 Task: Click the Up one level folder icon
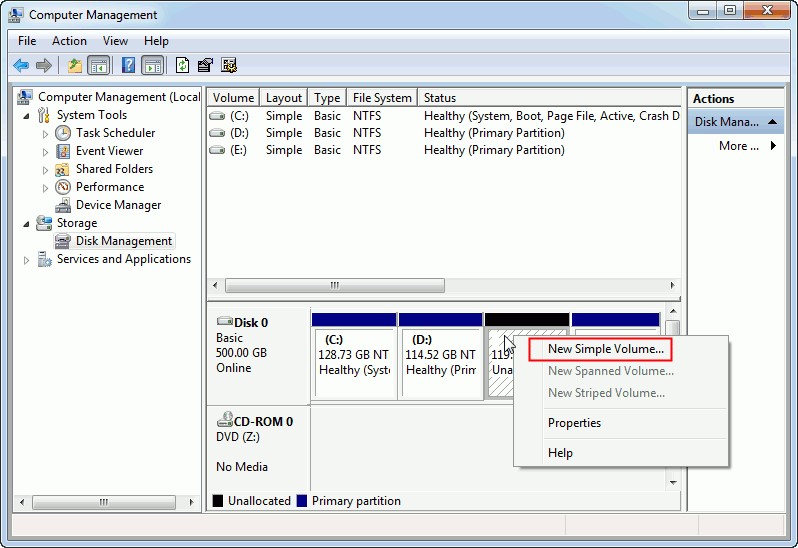pos(74,66)
